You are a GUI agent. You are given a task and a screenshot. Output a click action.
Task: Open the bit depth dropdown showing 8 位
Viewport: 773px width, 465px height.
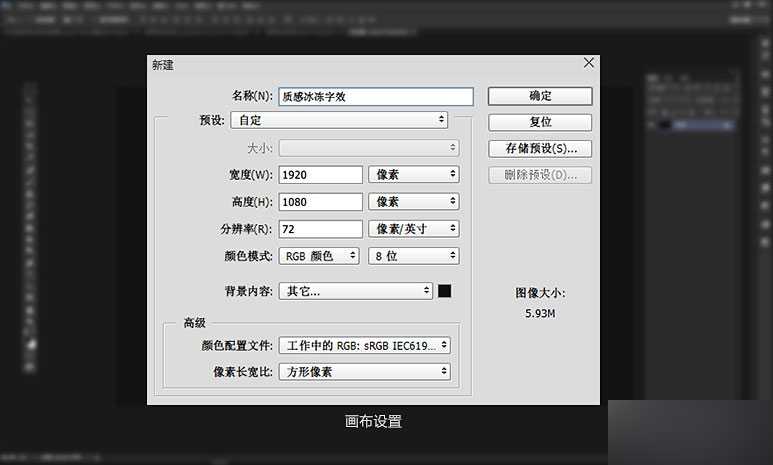click(414, 256)
